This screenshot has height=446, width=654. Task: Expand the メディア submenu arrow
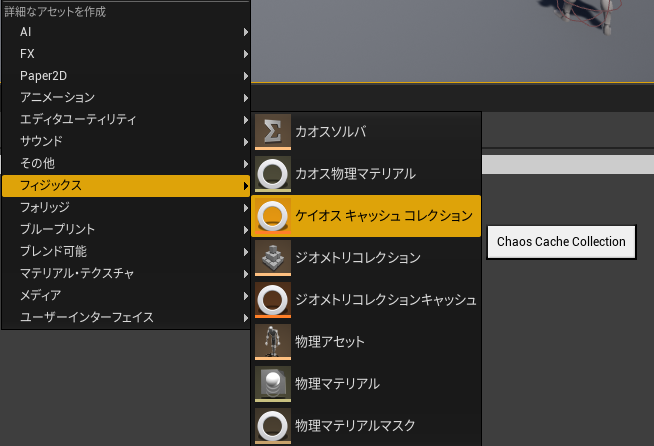click(x=246, y=296)
